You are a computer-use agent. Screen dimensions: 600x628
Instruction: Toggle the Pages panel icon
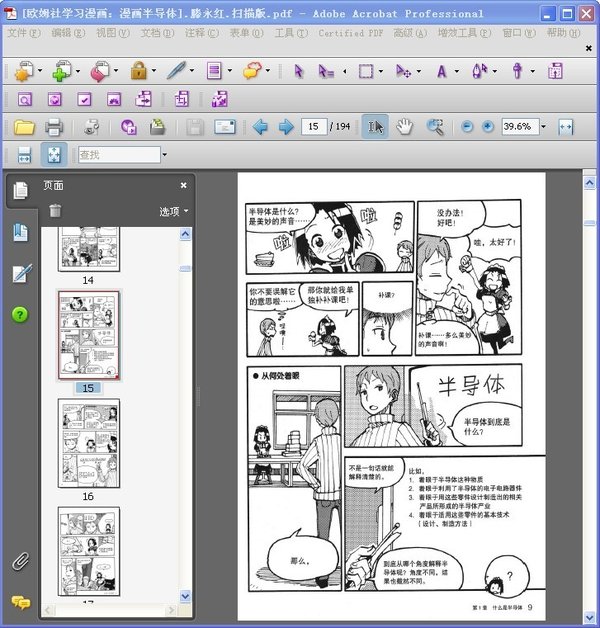(20, 191)
